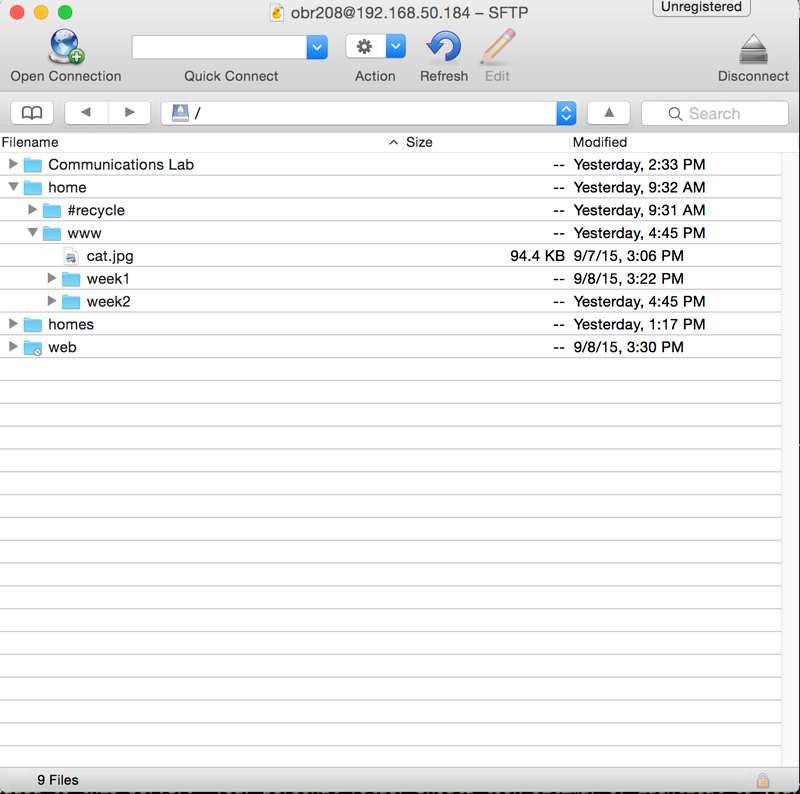Click the magnifier icon in Search field
Image resolution: width=800 pixels, height=794 pixels.
[675, 114]
